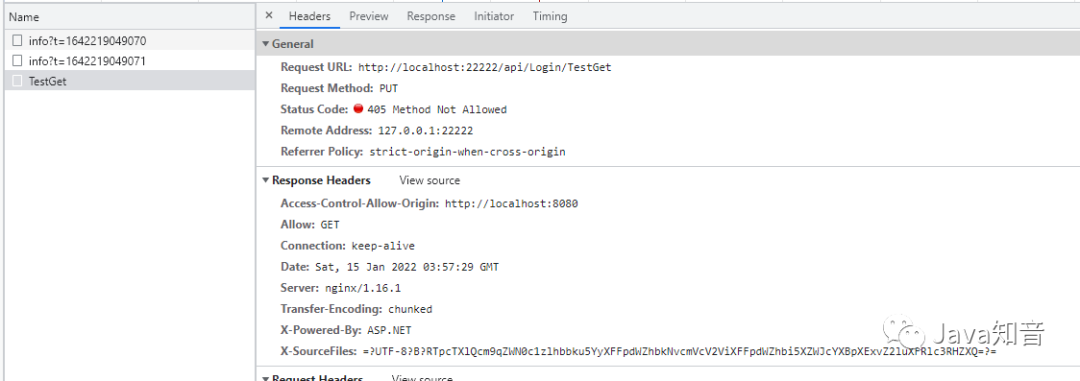This screenshot has width=1080, height=381.
Task: Click the Transfer-Encoding value chunked
Action: coord(410,309)
